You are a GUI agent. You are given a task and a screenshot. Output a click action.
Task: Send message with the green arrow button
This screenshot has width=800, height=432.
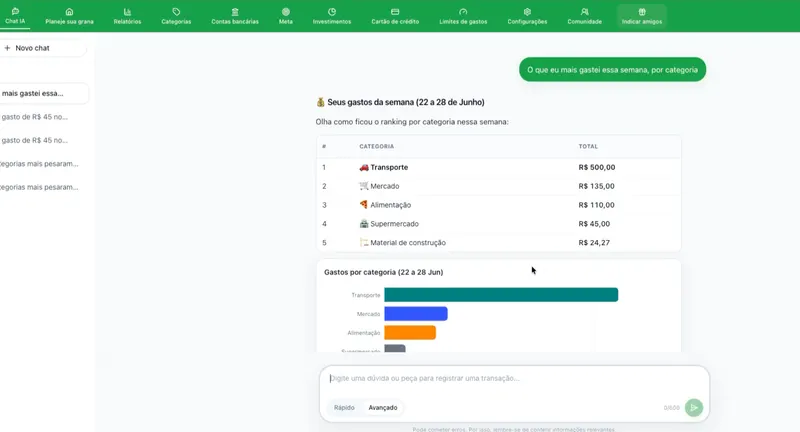coord(694,408)
